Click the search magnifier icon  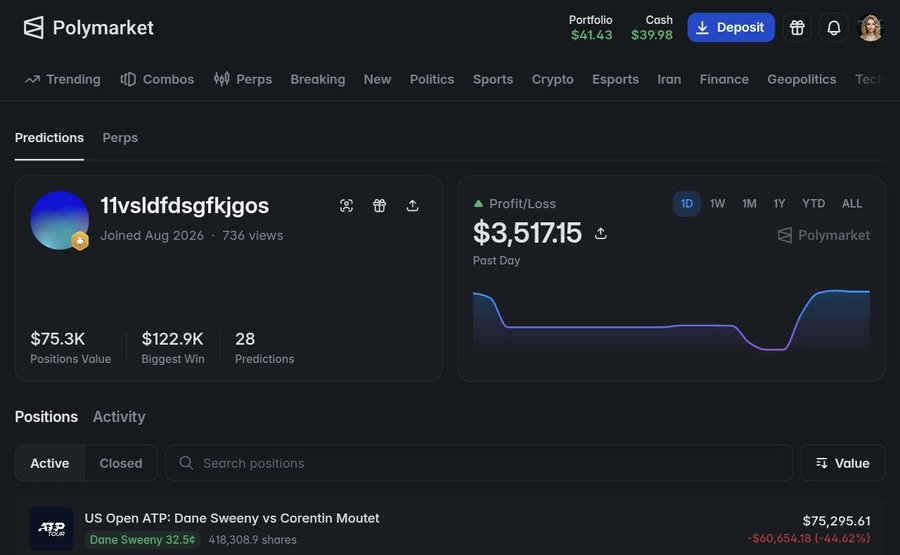tap(185, 463)
